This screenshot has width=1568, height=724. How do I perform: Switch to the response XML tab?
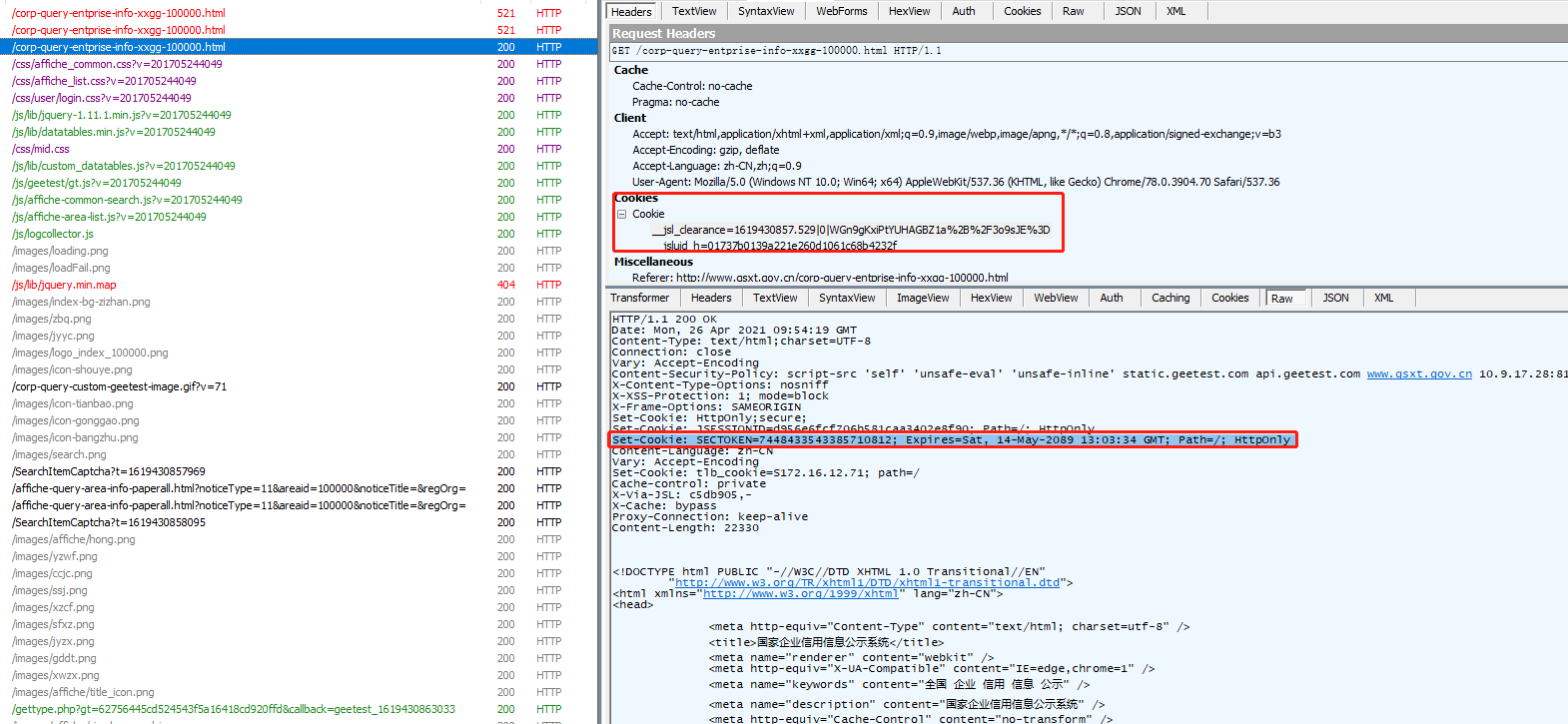tap(1383, 298)
